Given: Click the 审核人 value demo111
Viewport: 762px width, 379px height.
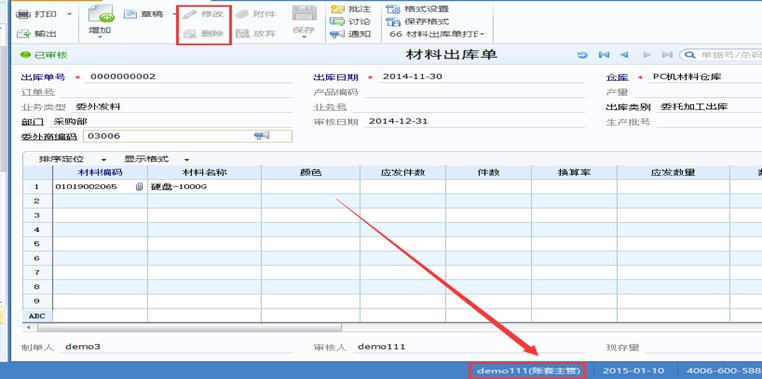Looking at the screenshot, I should 381,346.
